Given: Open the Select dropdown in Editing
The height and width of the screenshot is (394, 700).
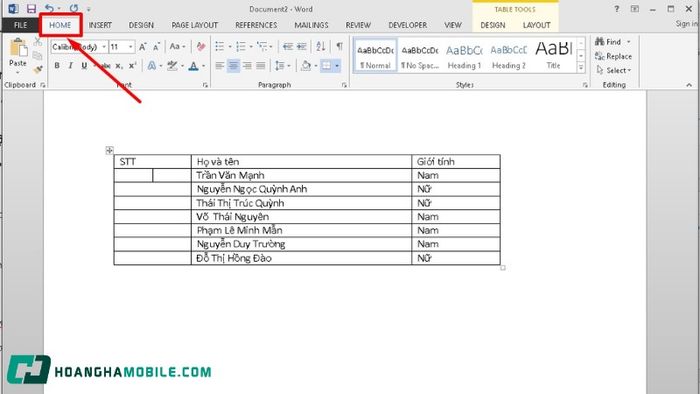Looking at the screenshot, I should pyautogui.click(x=614, y=71).
